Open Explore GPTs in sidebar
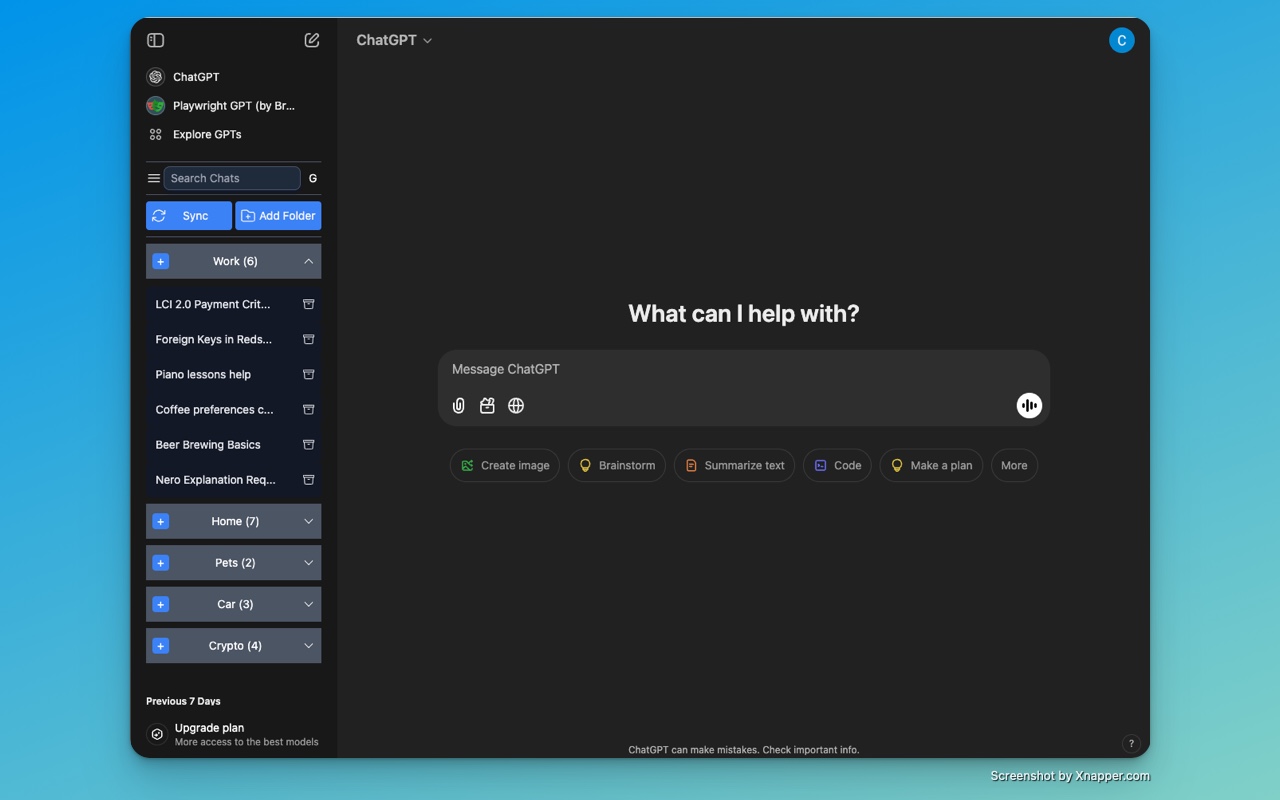The image size is (1280, 800). click(206, 134)
